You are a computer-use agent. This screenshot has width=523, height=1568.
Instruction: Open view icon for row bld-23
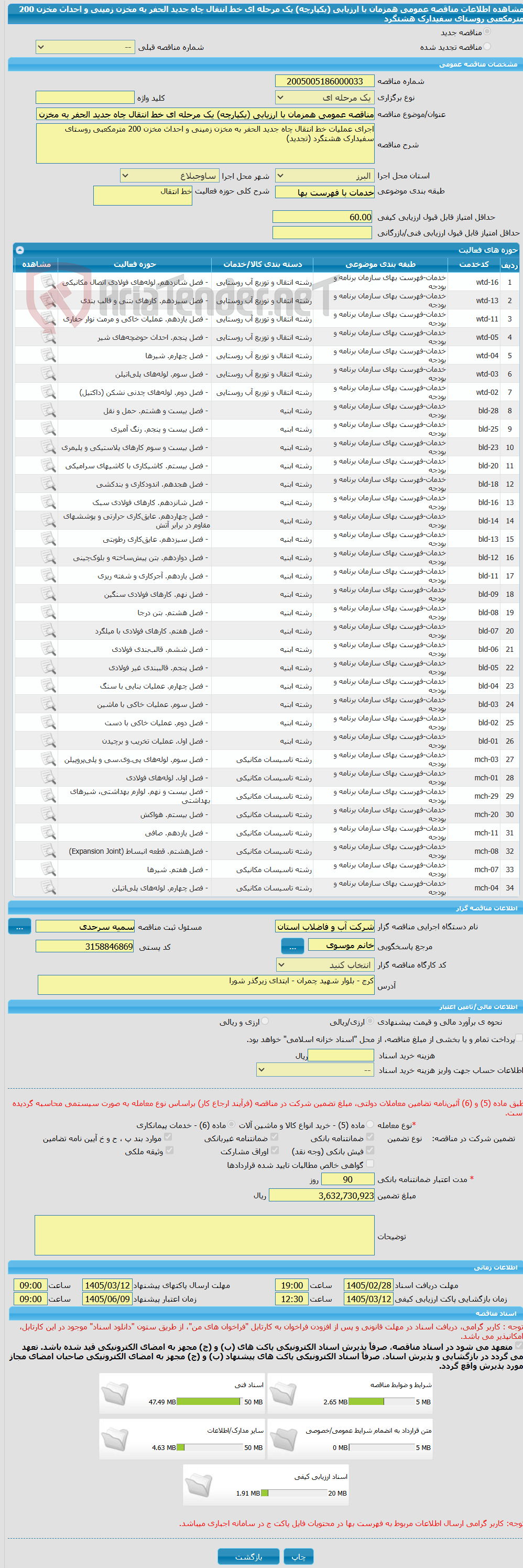(48, 447)
